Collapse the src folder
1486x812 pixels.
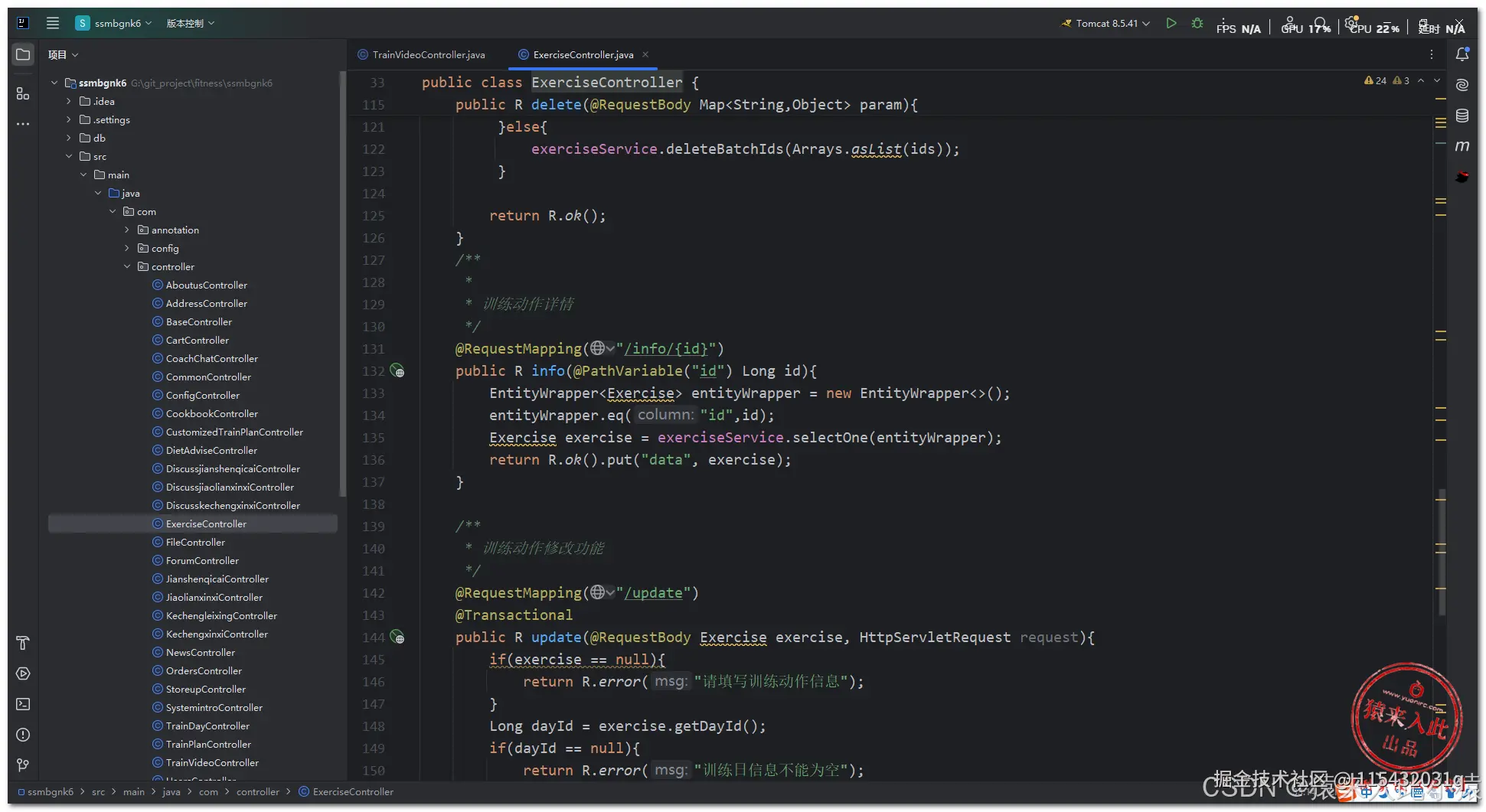point(69,156)
